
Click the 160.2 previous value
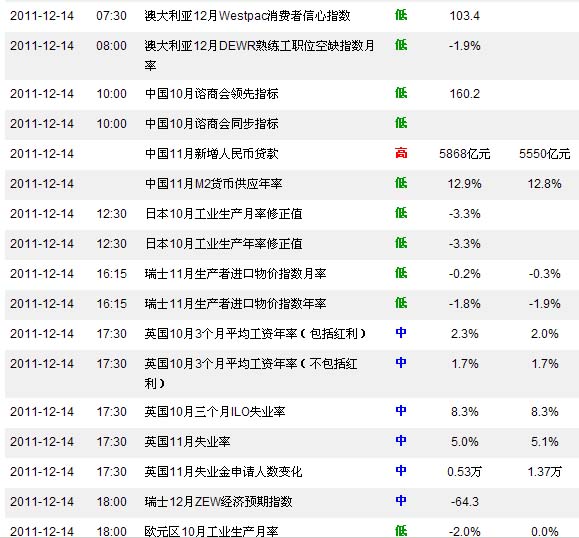click(465, 94)
